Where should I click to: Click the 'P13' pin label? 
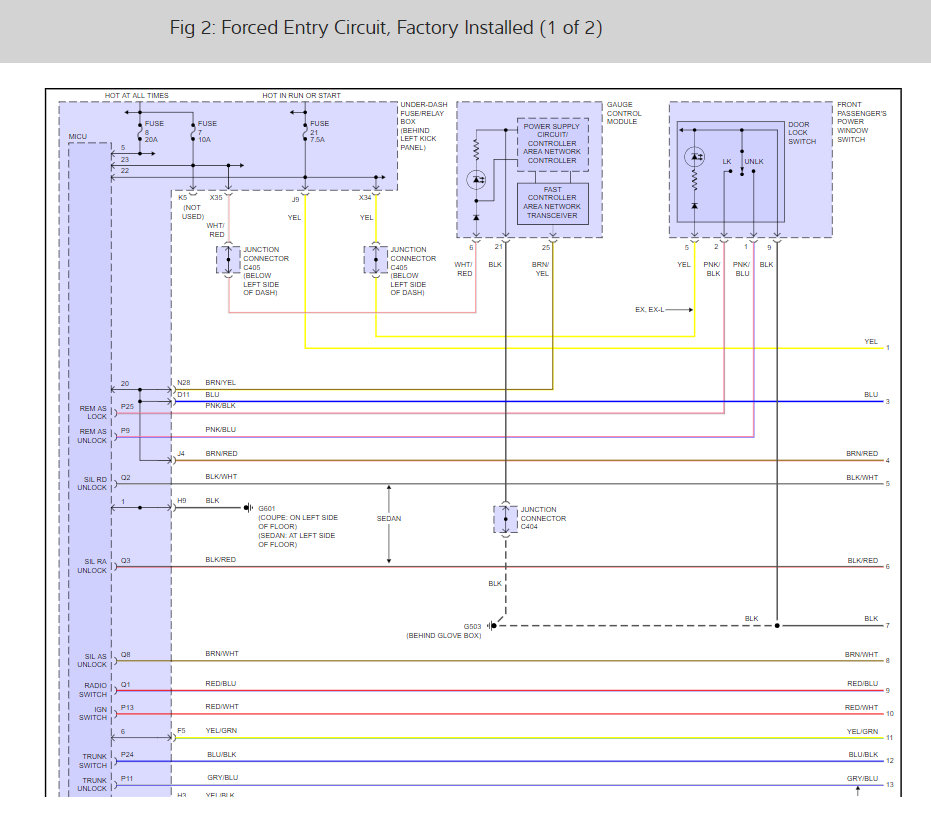[x=127, y=707]
